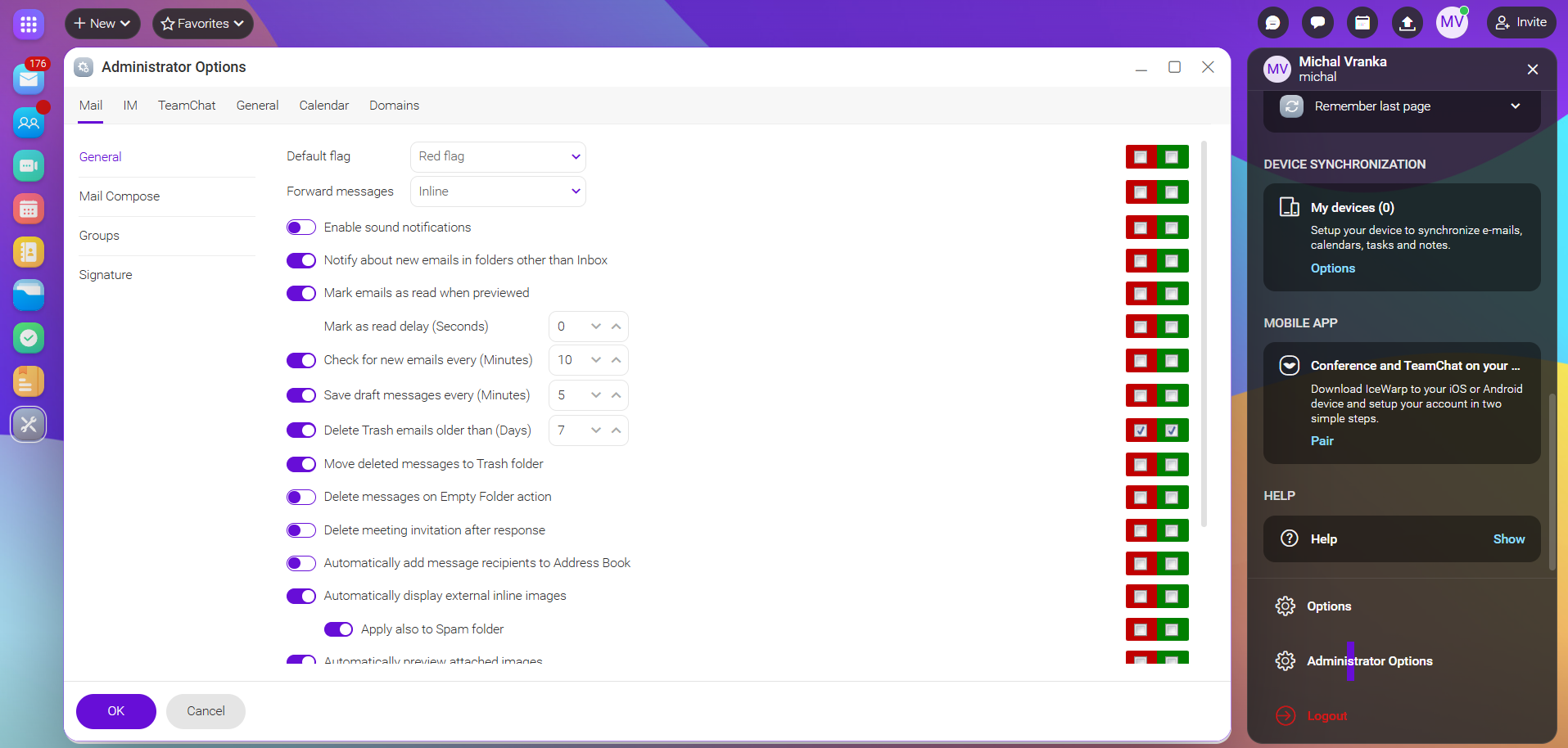This screenshot has width=1568, height=748.
Task: Click the Show link next to Help
Action: (x=1509, y=539)
